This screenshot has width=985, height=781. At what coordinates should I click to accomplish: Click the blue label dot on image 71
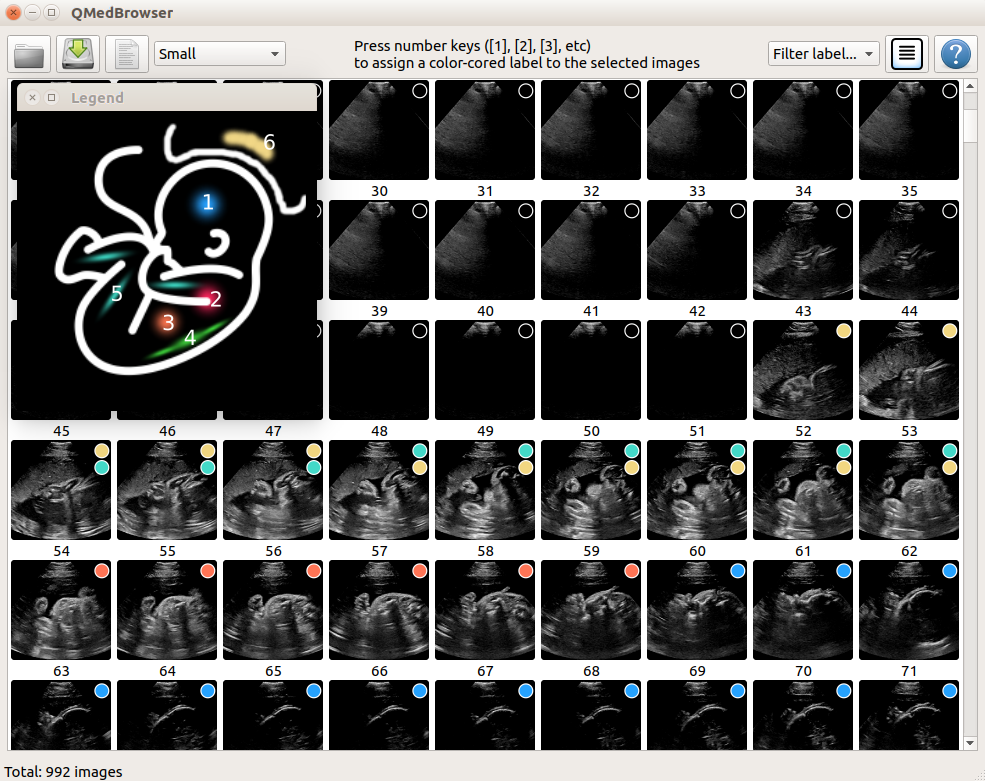[x=950, y=571]
